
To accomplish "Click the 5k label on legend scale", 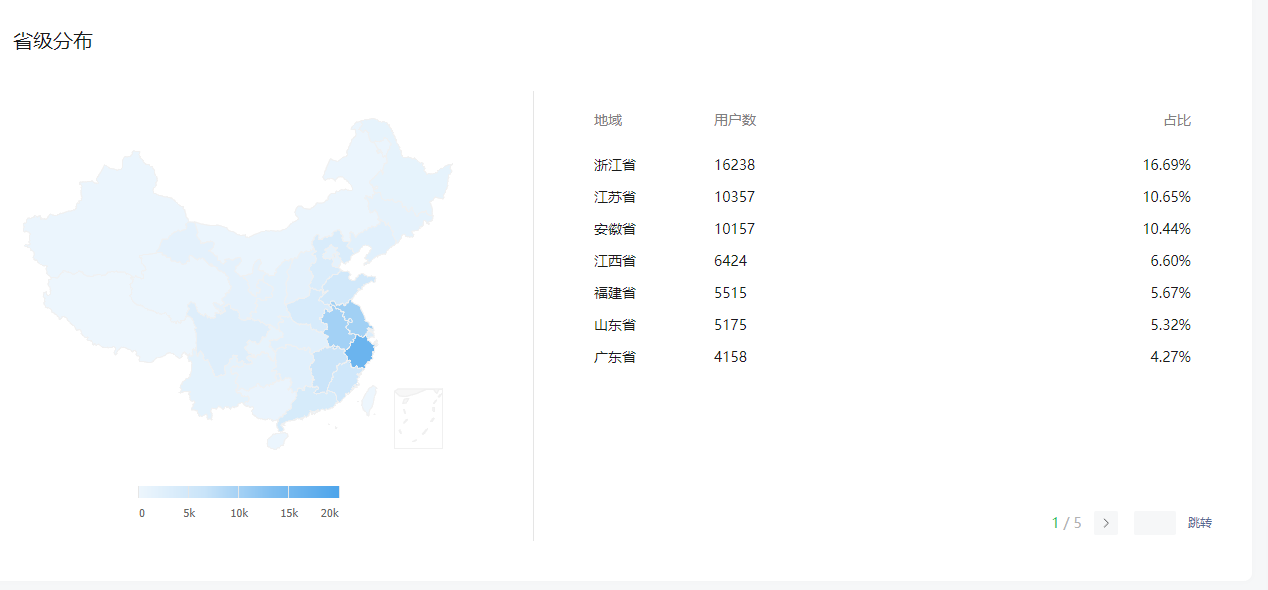I will [189, 513].
